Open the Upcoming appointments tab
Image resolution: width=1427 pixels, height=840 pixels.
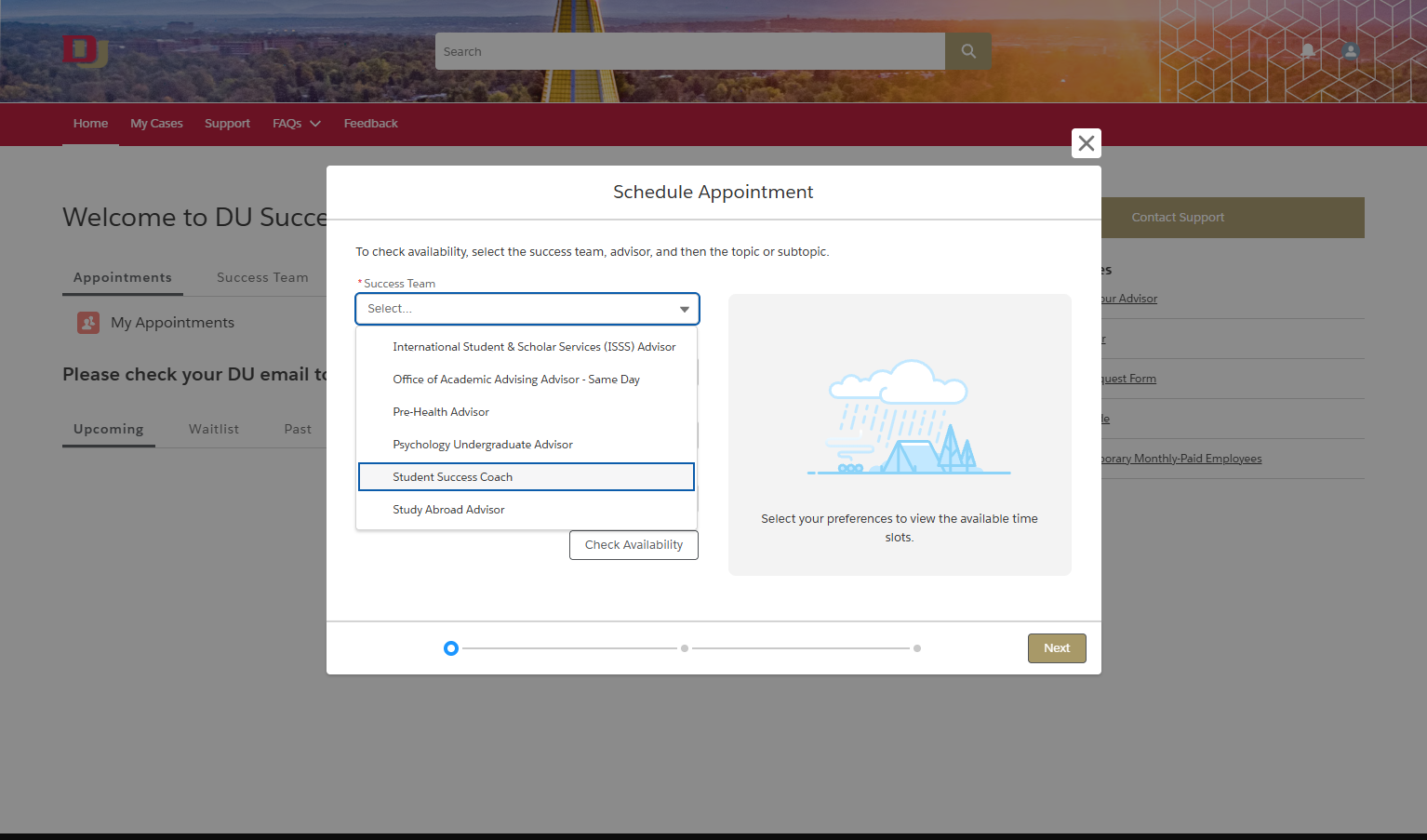pos(109,430)
